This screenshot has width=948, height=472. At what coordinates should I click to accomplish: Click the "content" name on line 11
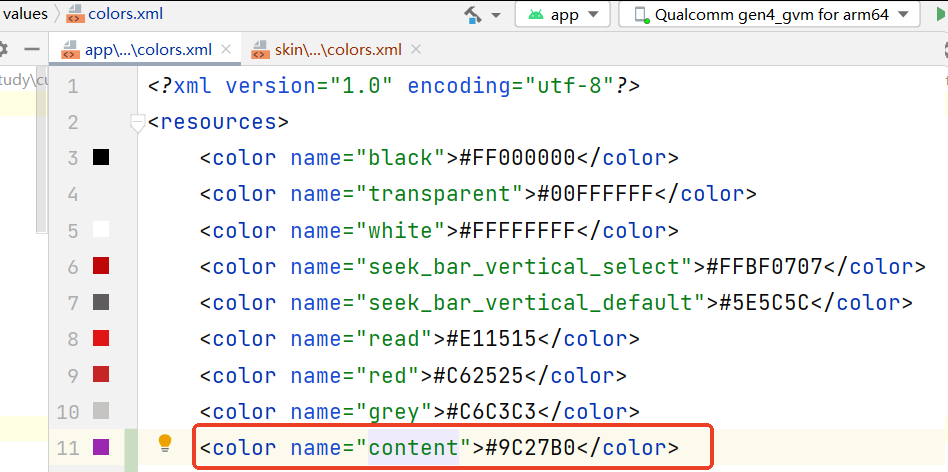414,448
